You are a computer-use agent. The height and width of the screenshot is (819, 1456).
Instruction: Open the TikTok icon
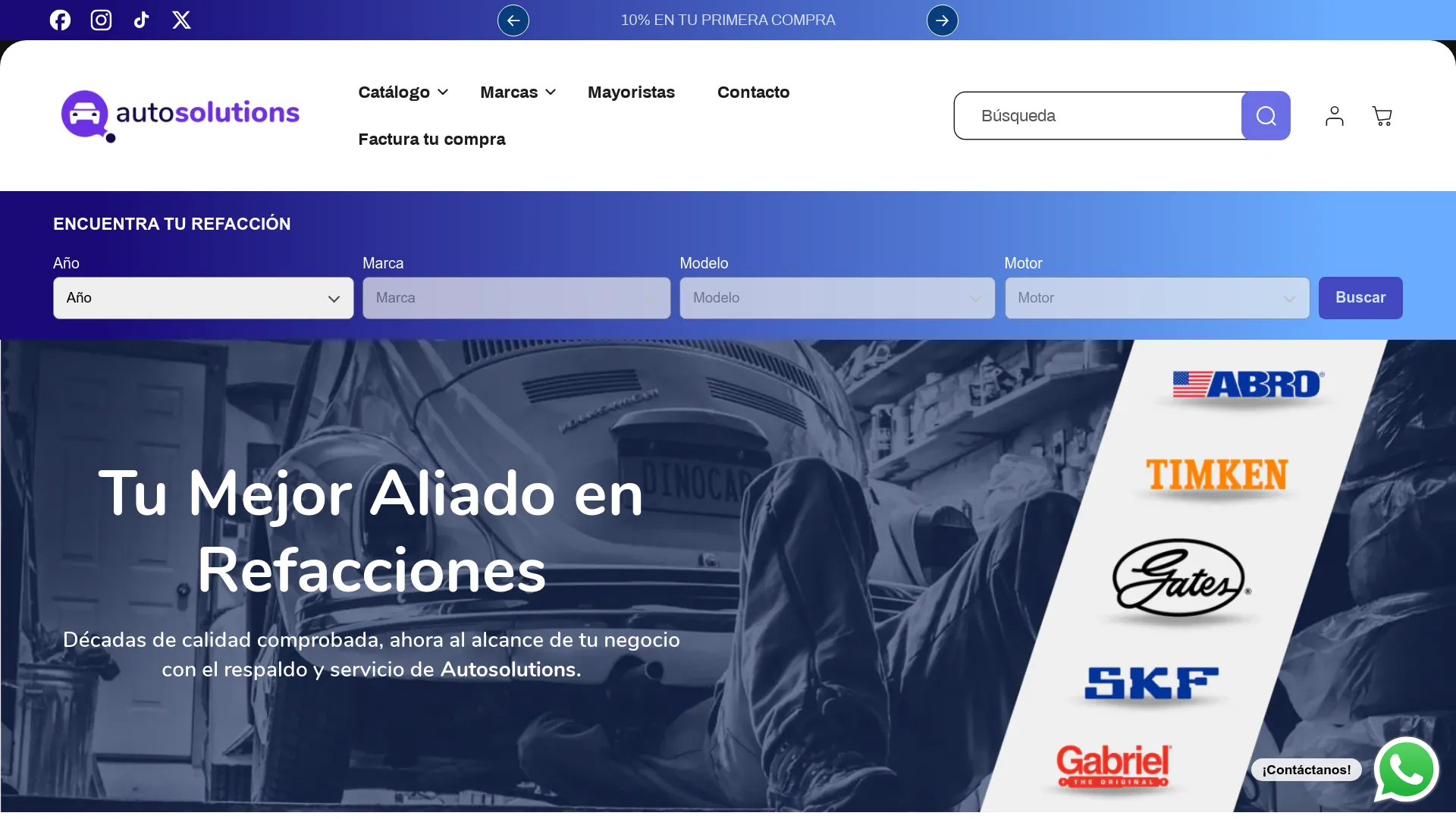pos(141,20)
